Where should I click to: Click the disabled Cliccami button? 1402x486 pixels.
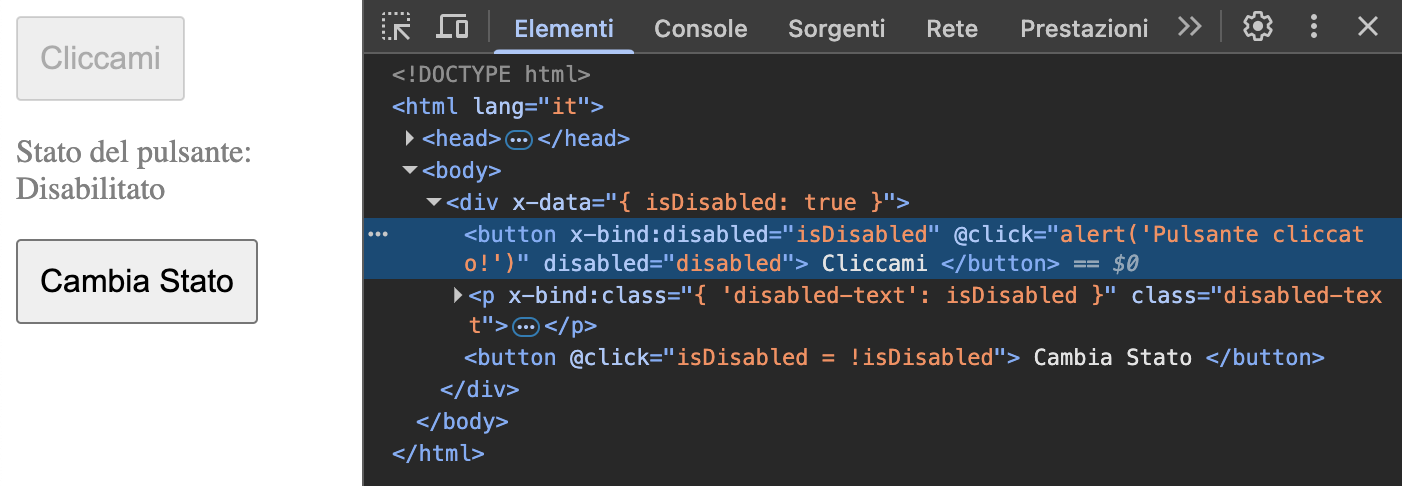100,58
